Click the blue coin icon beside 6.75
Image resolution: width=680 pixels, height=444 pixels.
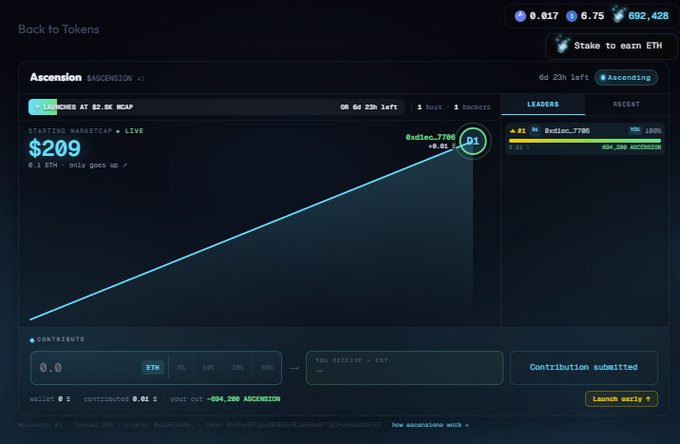(x=572, y=16)
